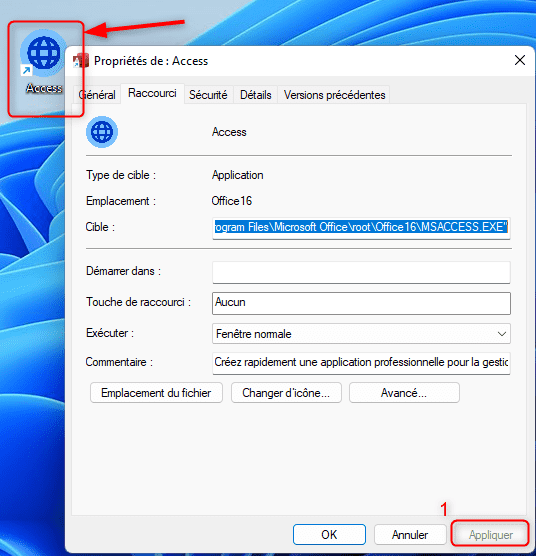Image resolution: width=536 pixels, height=556 pixels.
Task: Switch to the Sécurité tab
Action: point(208,95)
